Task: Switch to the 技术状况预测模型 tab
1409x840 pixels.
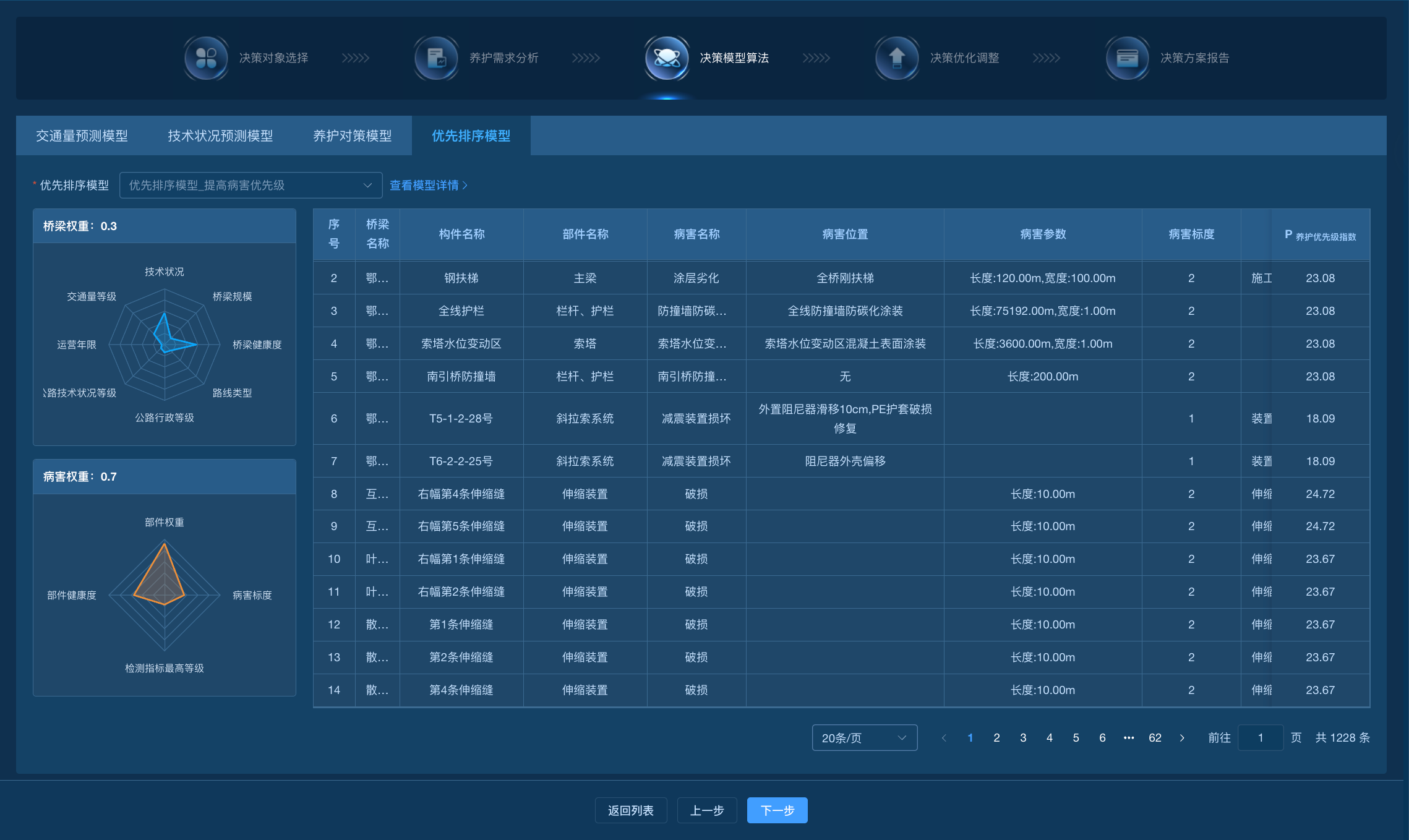Action: coord(220,135)
